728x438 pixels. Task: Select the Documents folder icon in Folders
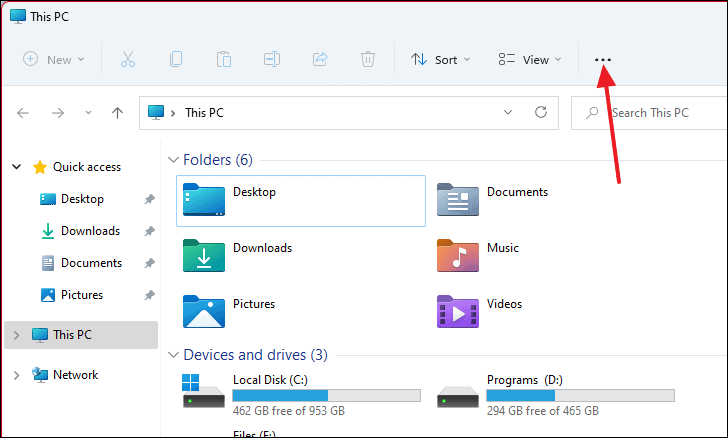point(458,200)
